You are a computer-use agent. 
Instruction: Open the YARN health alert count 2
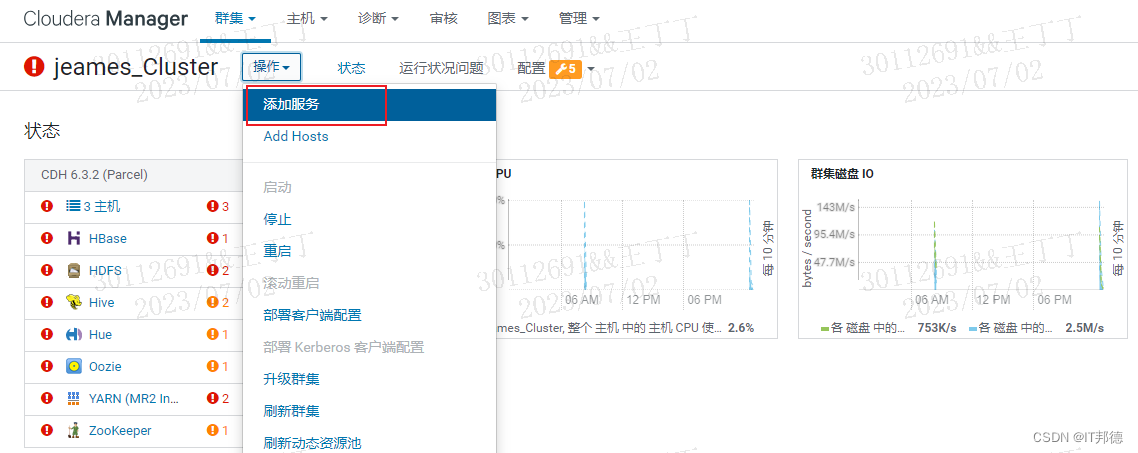point(218,398)
